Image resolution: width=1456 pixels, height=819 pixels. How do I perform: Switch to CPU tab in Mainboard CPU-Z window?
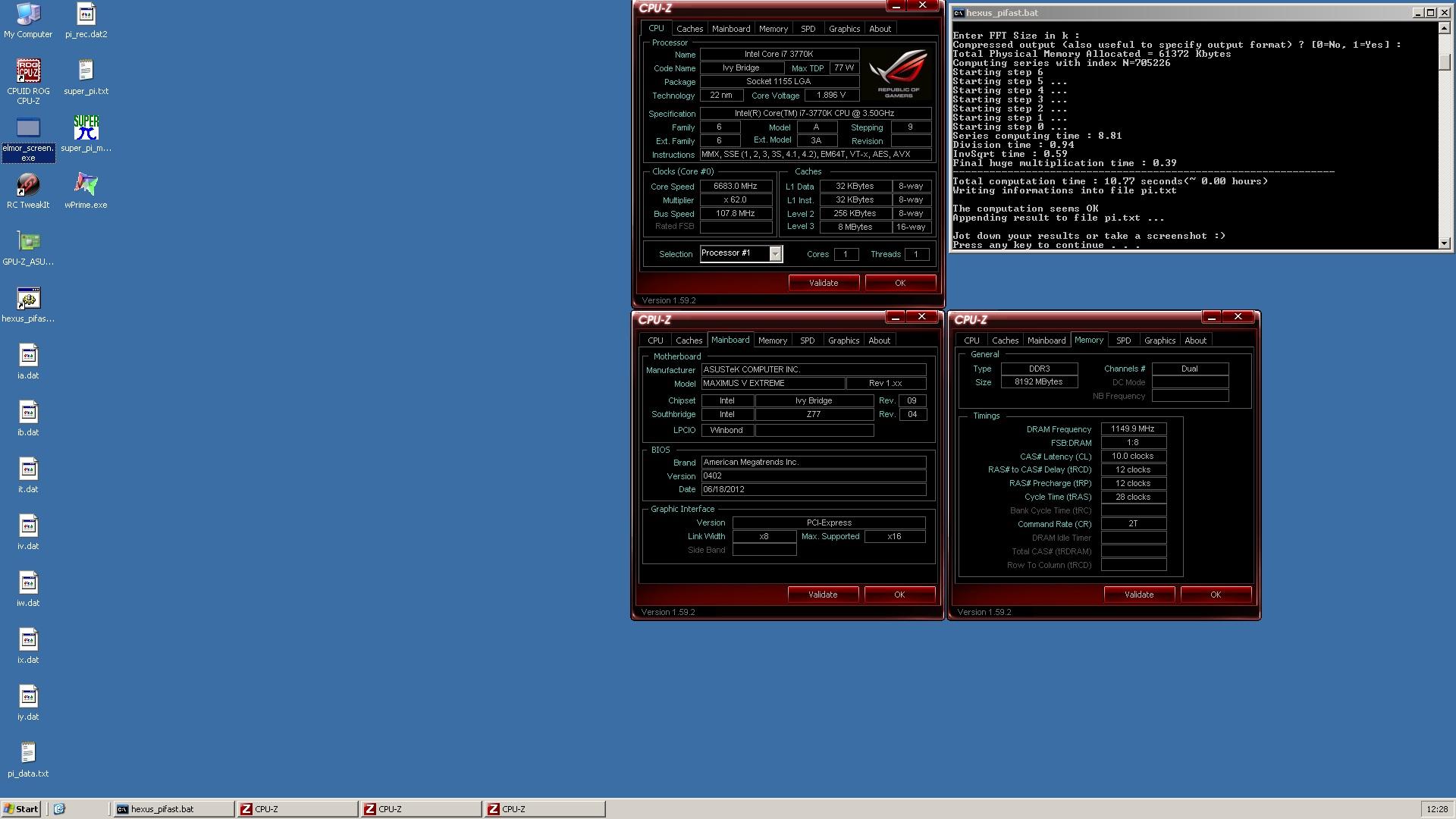[x=655, y=340]
